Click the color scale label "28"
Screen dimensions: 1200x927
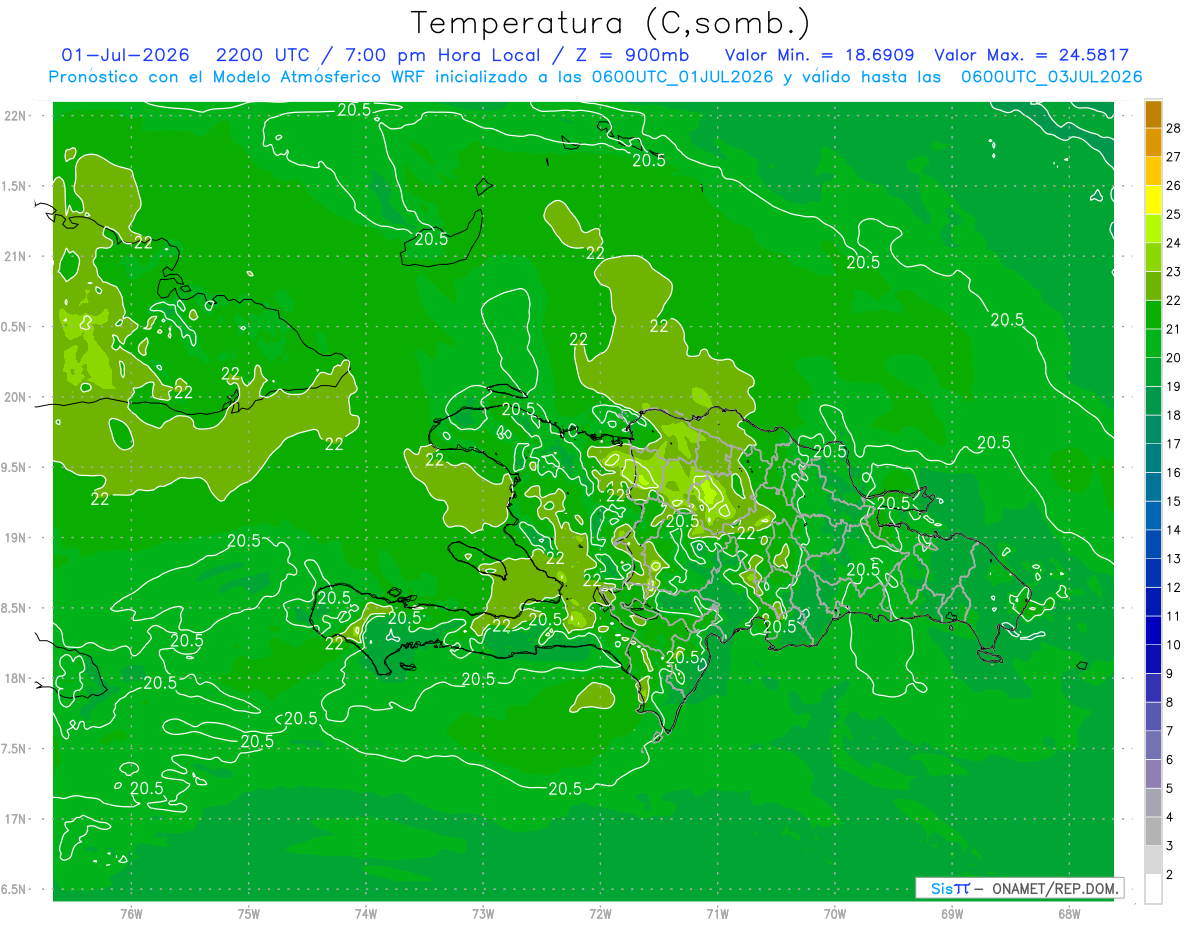(x=1174, y=128)
